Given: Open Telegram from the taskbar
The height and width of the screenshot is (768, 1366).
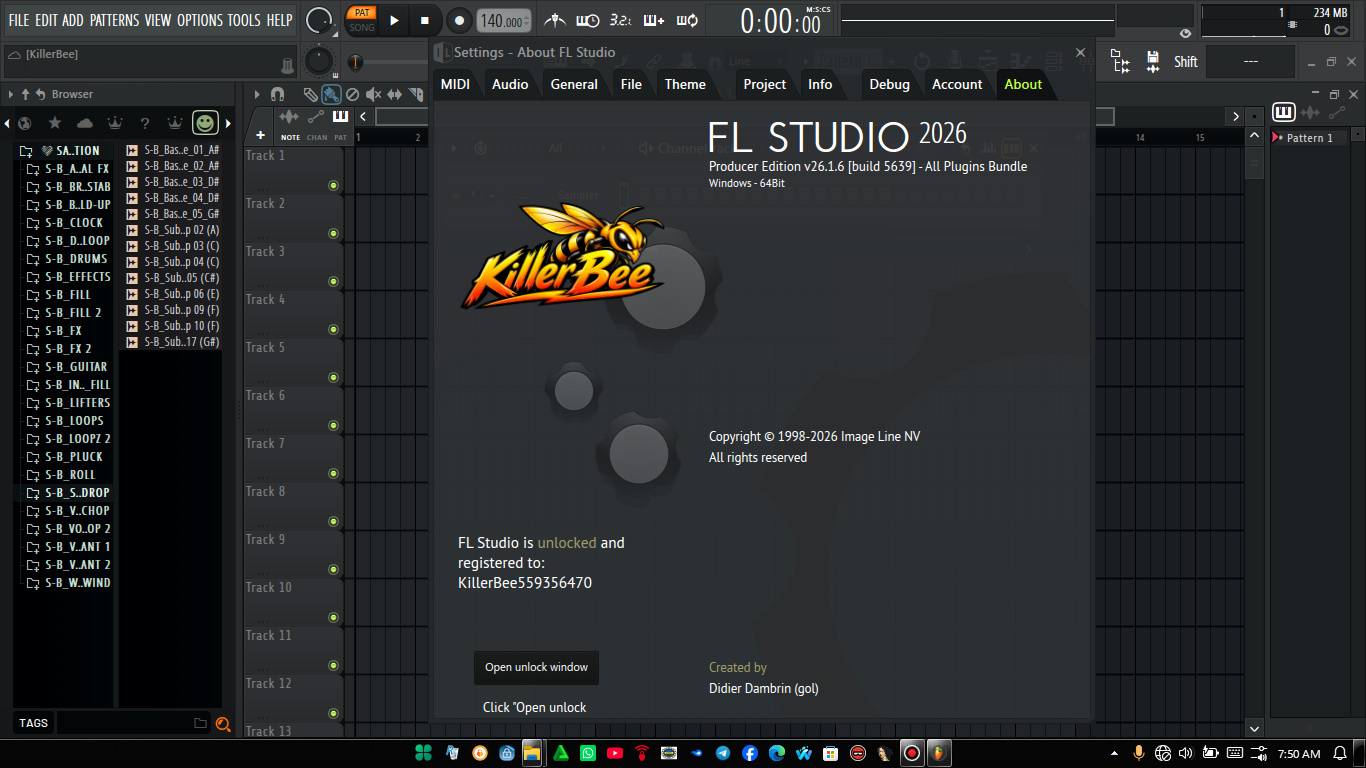Looking at the screenshot, I should [x=723, y=753].
